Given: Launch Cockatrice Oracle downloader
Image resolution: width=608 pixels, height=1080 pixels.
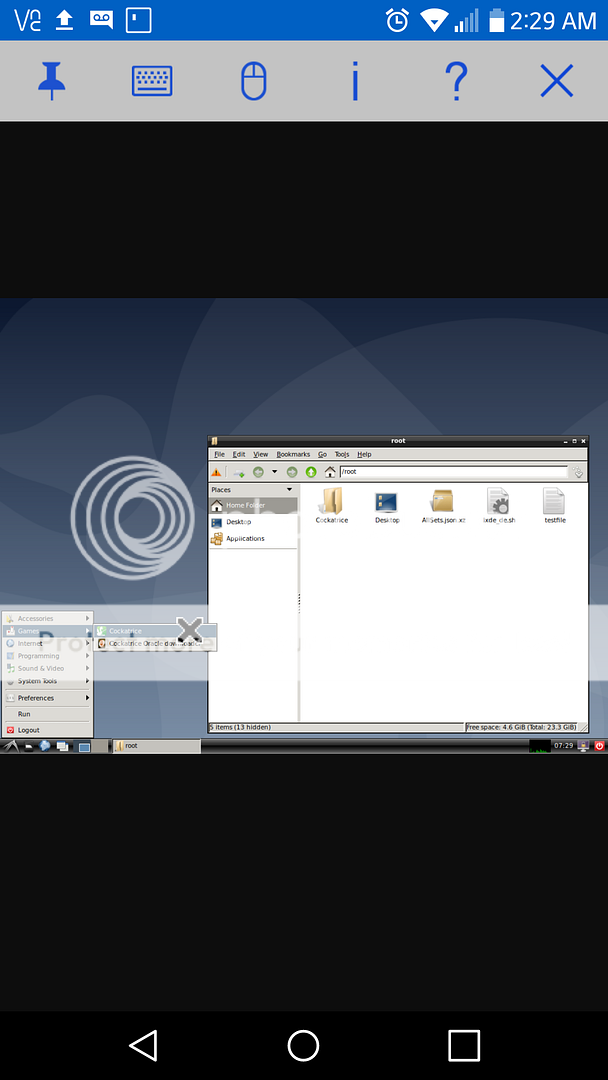Looking at the screenshot, I should [156, 643].
